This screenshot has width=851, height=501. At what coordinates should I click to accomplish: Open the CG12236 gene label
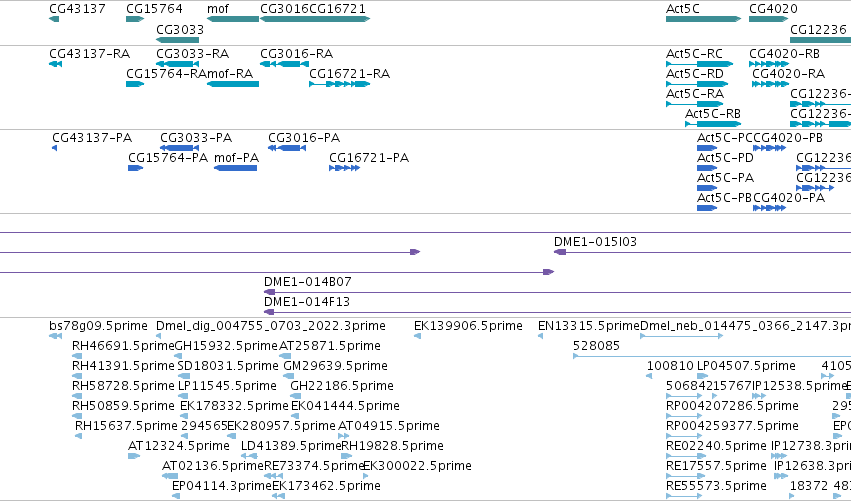click(x=818, y=29)
